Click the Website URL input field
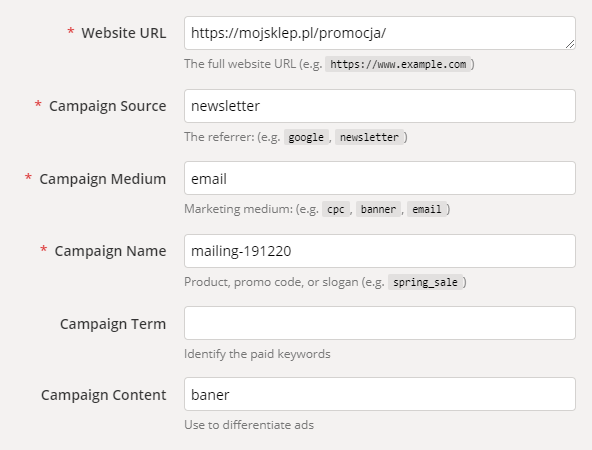 tap(379, 33)
